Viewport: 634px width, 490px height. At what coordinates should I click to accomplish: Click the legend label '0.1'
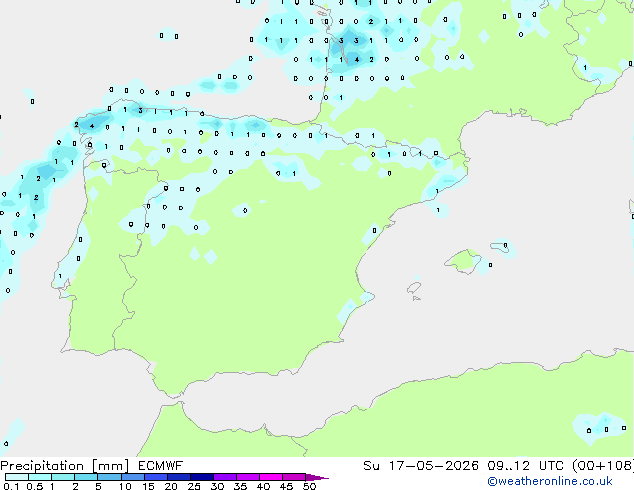[11, 486]
